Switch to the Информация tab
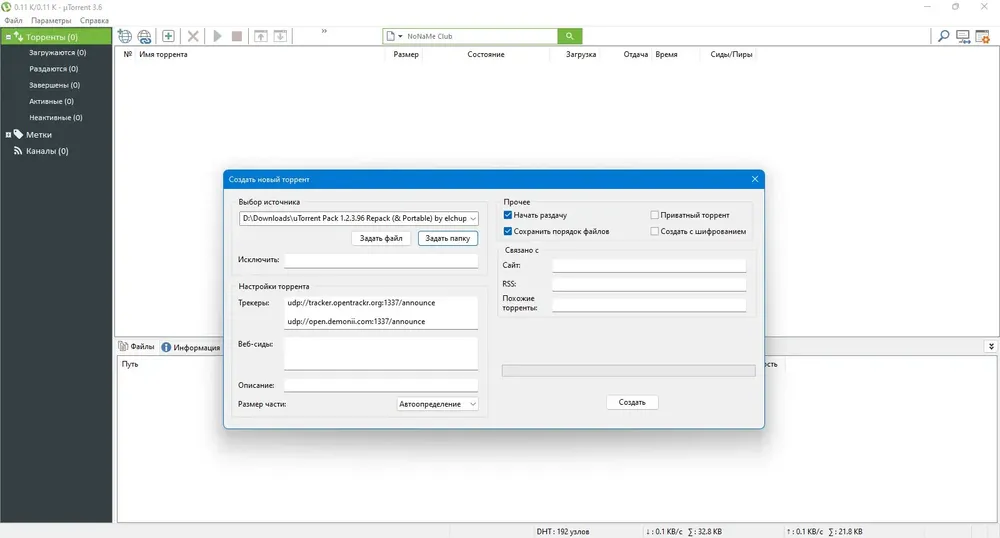The width and height of the screenshot is (1000, 538). click(191, 347)
